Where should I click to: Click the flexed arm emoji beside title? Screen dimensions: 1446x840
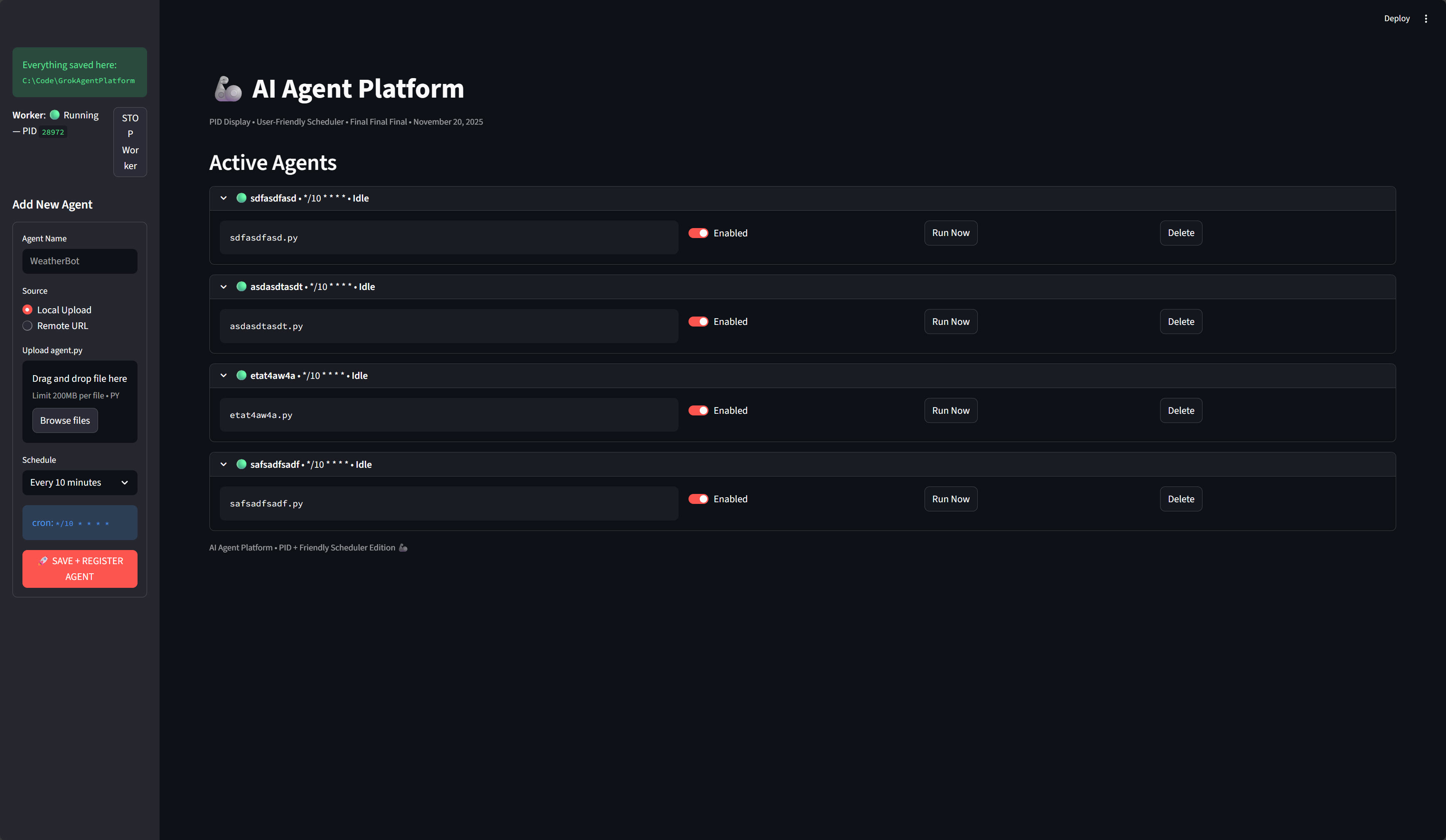pos(228,89)
